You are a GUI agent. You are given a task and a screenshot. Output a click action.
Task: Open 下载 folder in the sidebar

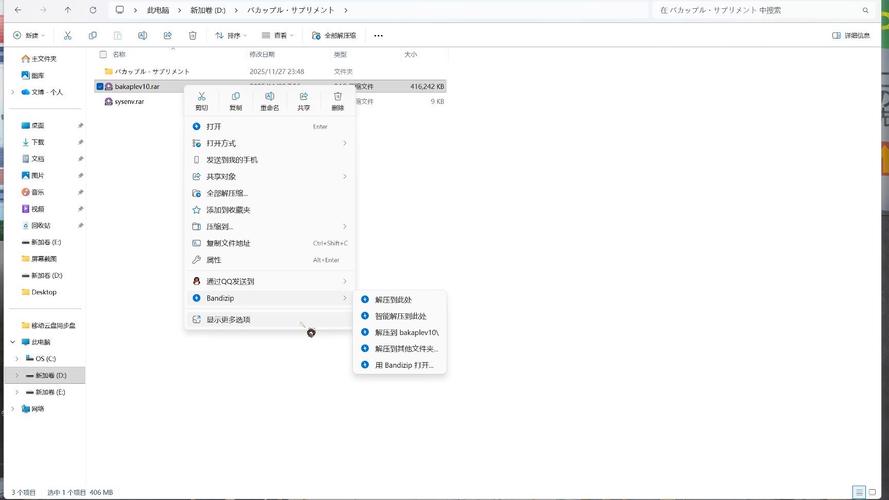(x=38, y=142)
